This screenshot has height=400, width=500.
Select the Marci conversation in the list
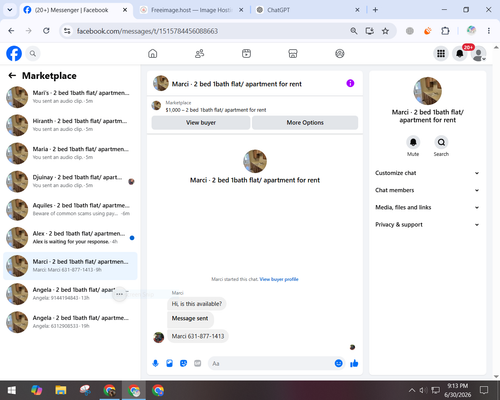point(70,266)
